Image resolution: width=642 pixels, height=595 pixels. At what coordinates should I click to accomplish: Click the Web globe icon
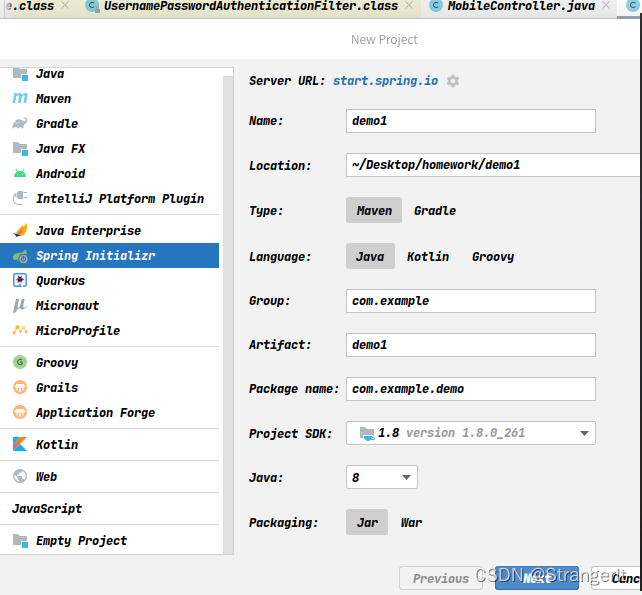point(20,476)
